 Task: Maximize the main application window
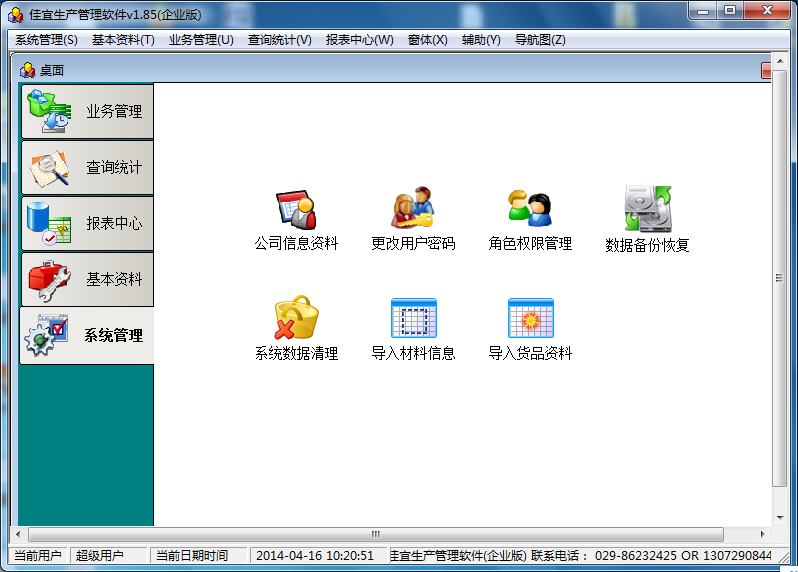click(730, 11)
